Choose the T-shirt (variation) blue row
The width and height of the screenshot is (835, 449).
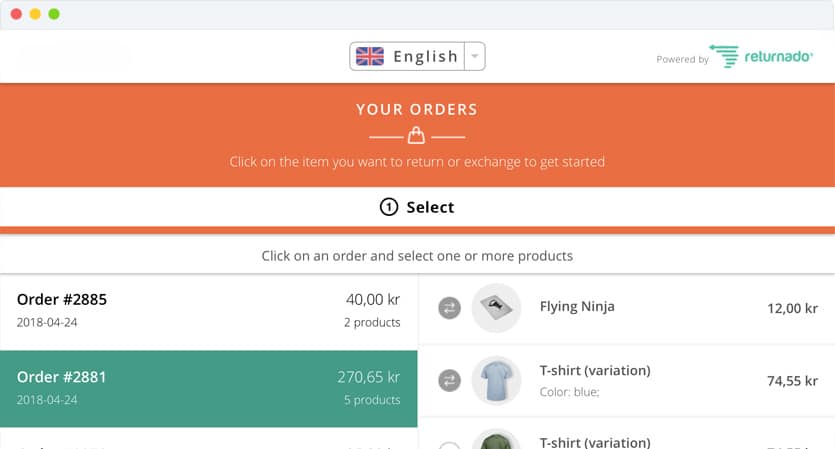(x=627, y=381)
